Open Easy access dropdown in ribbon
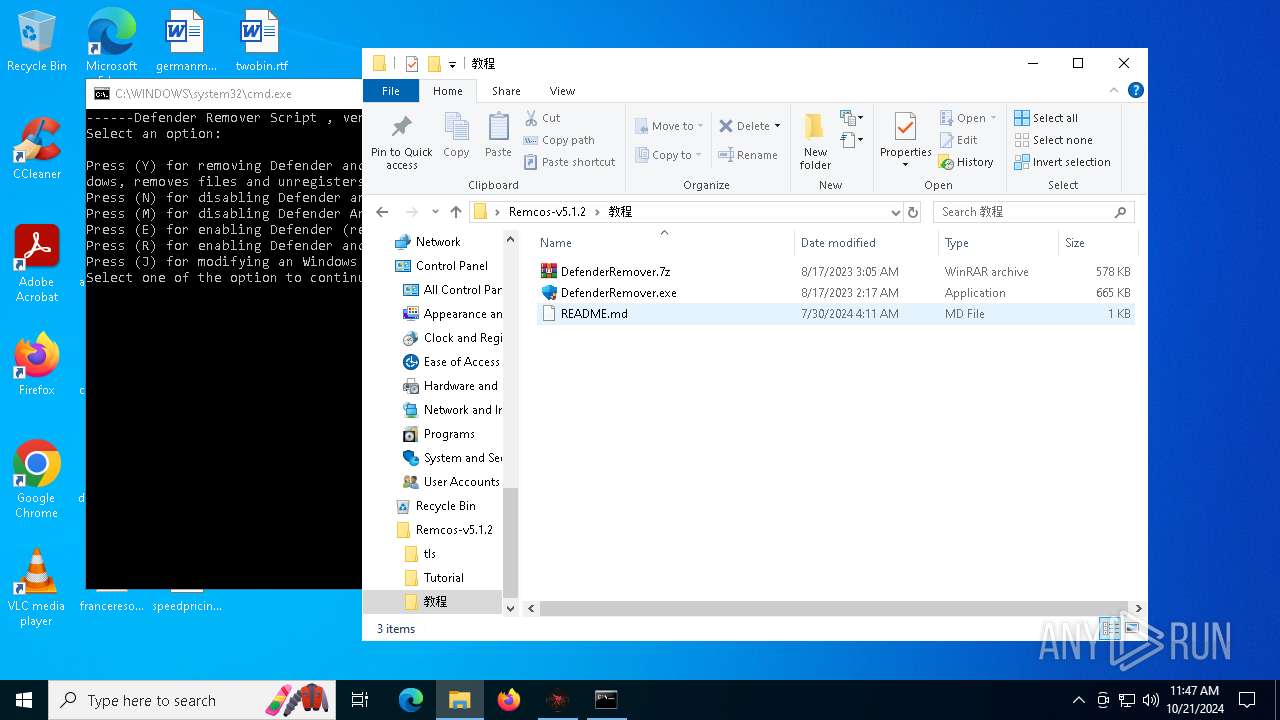This screenshot has width=1280, height=720. (x=852, y=140)
